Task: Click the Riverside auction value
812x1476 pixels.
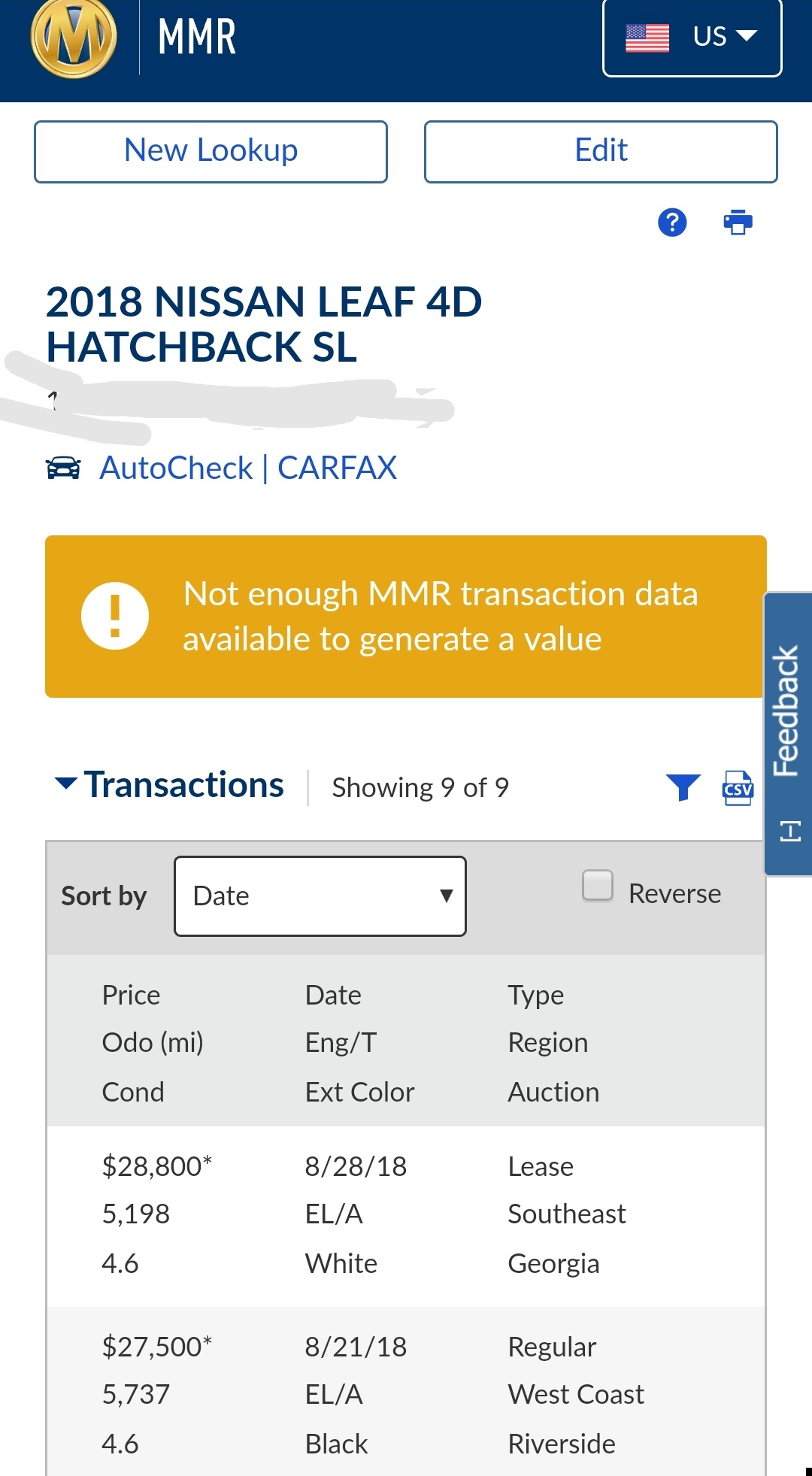Action: (x=562, y=1444)
